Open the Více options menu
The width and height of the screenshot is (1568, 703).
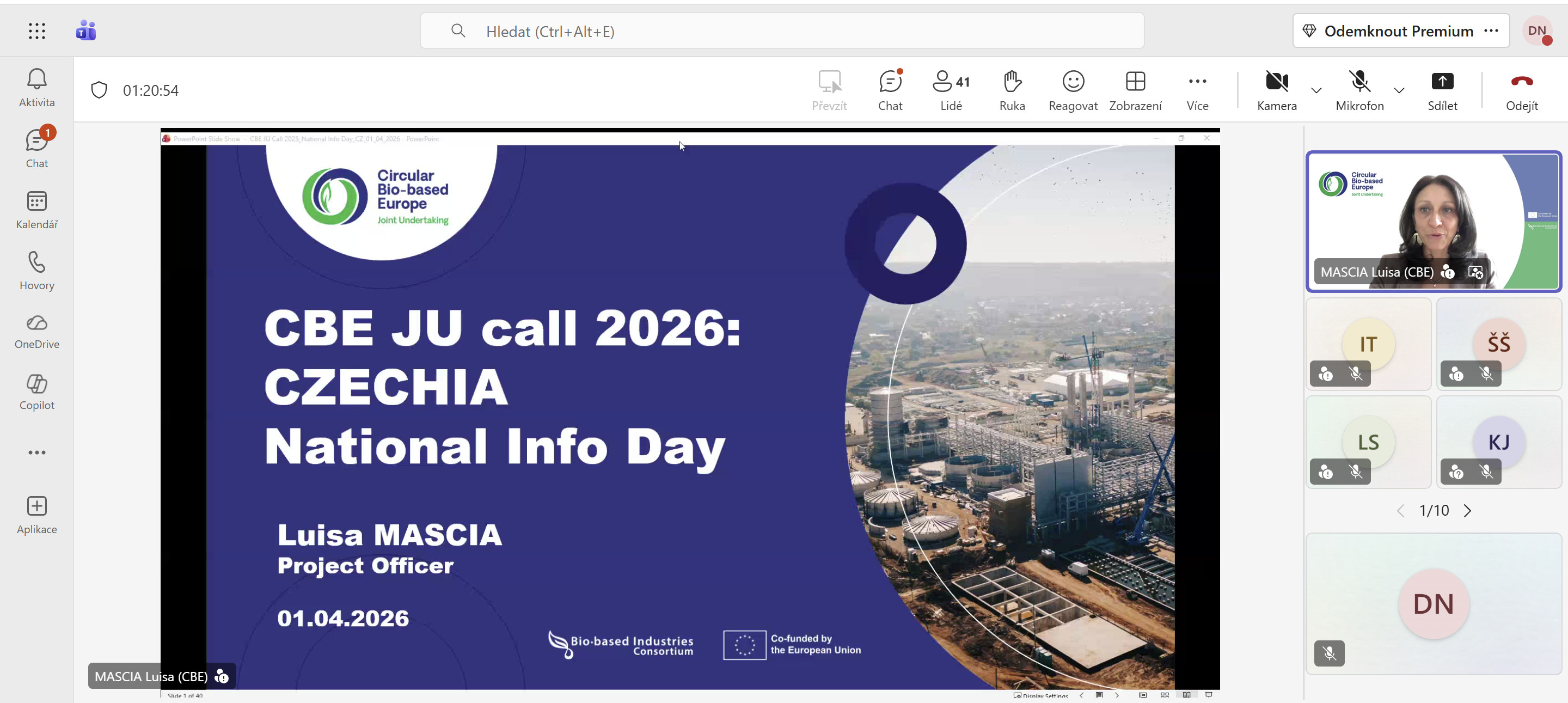coord(1197,89)
